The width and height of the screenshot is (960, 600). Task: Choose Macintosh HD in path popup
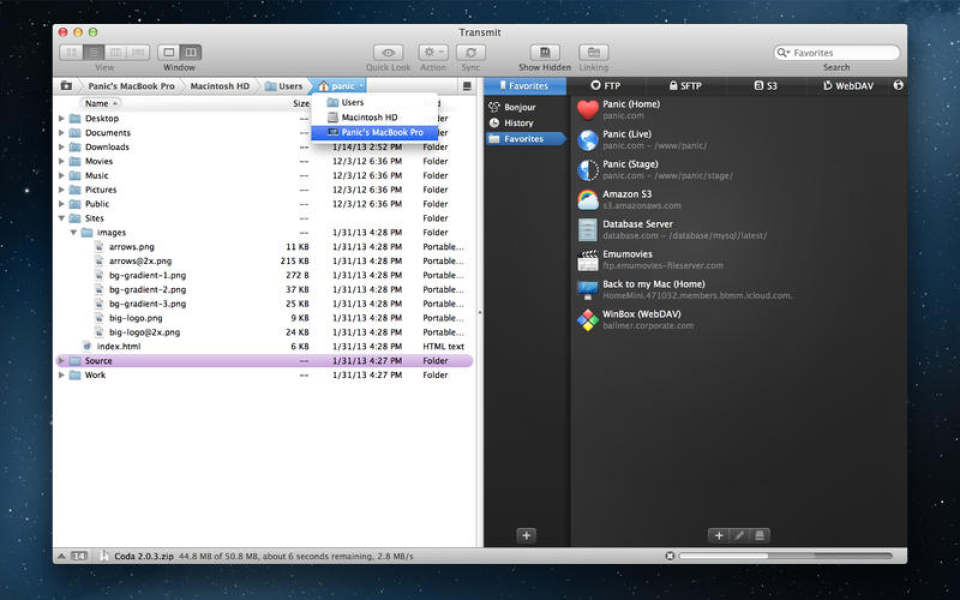tap(375, 117)
